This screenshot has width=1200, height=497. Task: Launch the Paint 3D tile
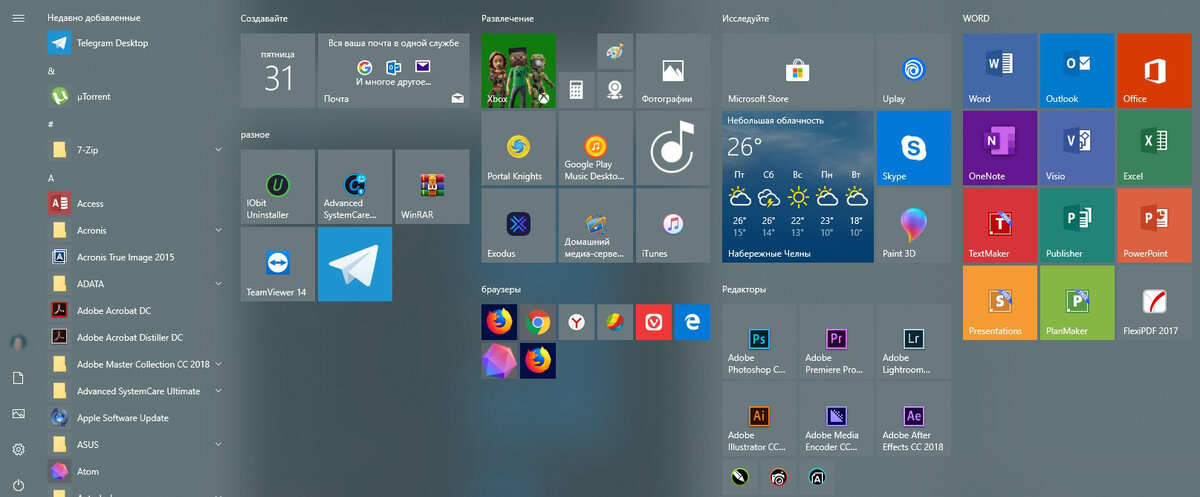coord(913,225)
